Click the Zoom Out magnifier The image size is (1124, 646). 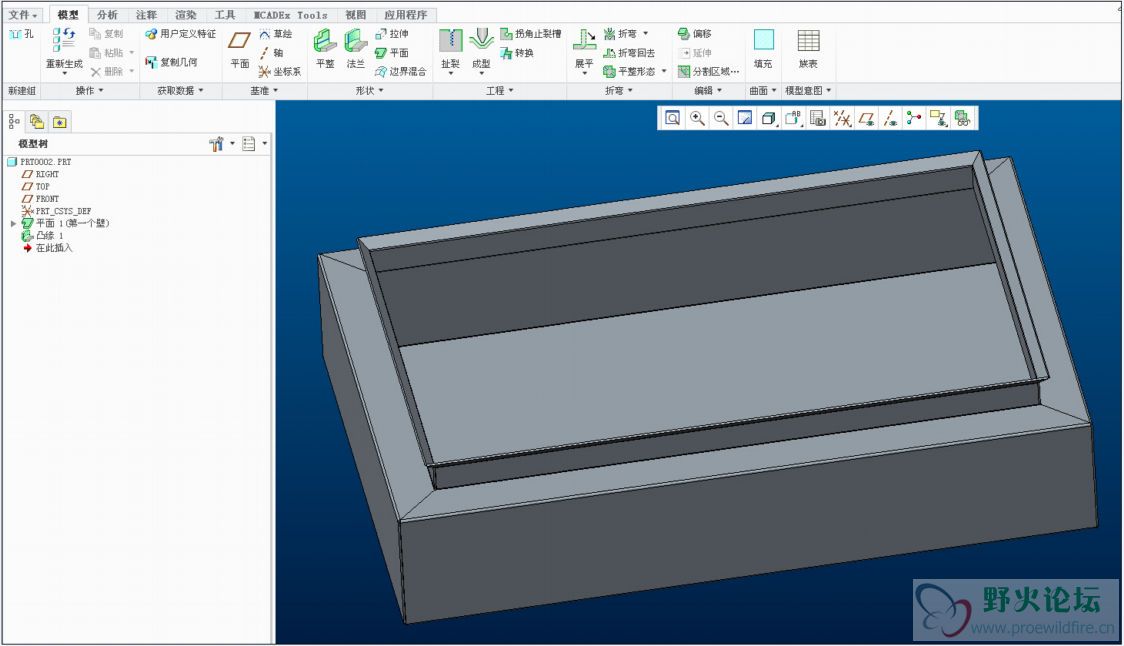pos(721,118)
